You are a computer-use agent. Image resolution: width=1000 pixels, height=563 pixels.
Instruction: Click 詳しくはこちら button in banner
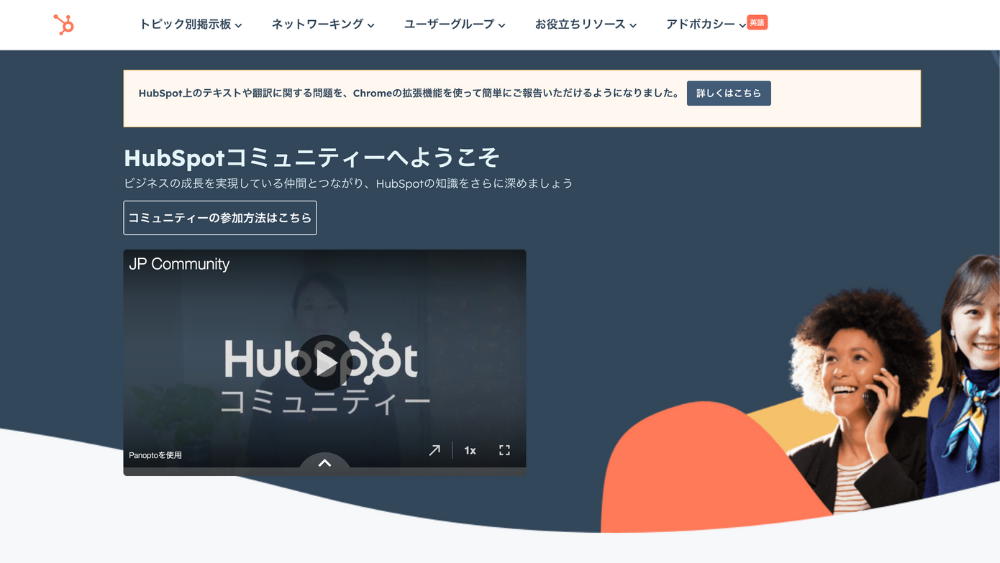coord(728,93)
